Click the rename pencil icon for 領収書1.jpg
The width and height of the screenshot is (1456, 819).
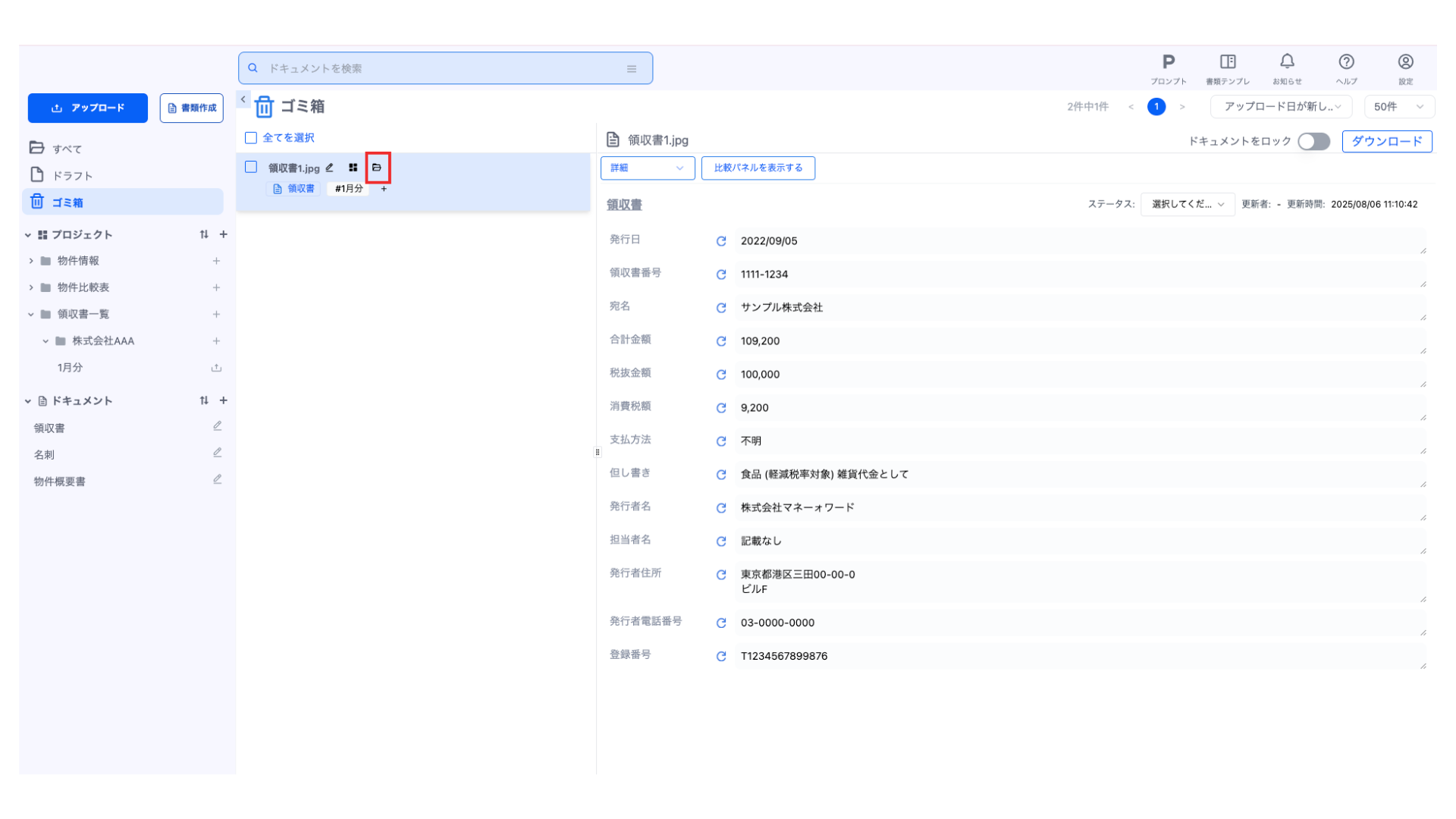coord(330,168)
